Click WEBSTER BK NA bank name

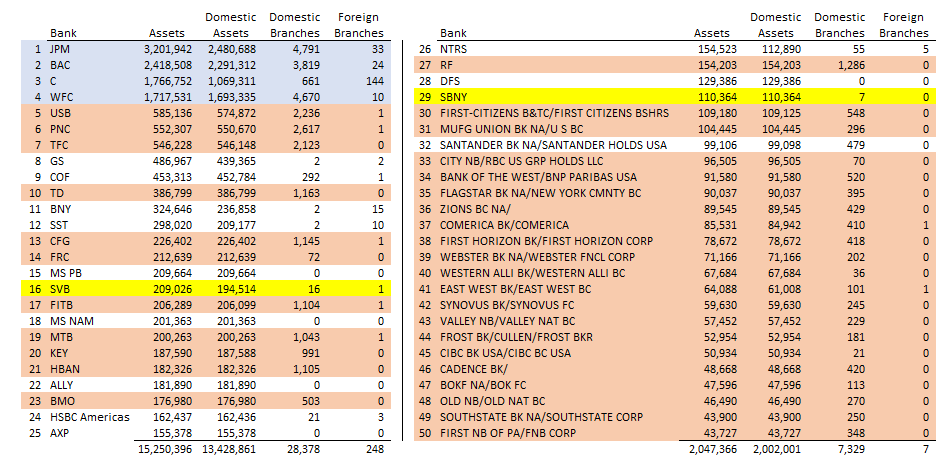click(x=537, y=257)
